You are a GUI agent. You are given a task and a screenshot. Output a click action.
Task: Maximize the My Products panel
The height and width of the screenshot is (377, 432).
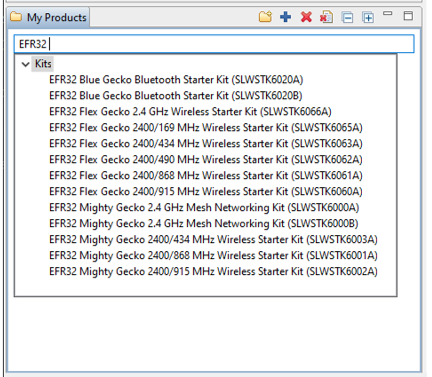tap(408, 16)
